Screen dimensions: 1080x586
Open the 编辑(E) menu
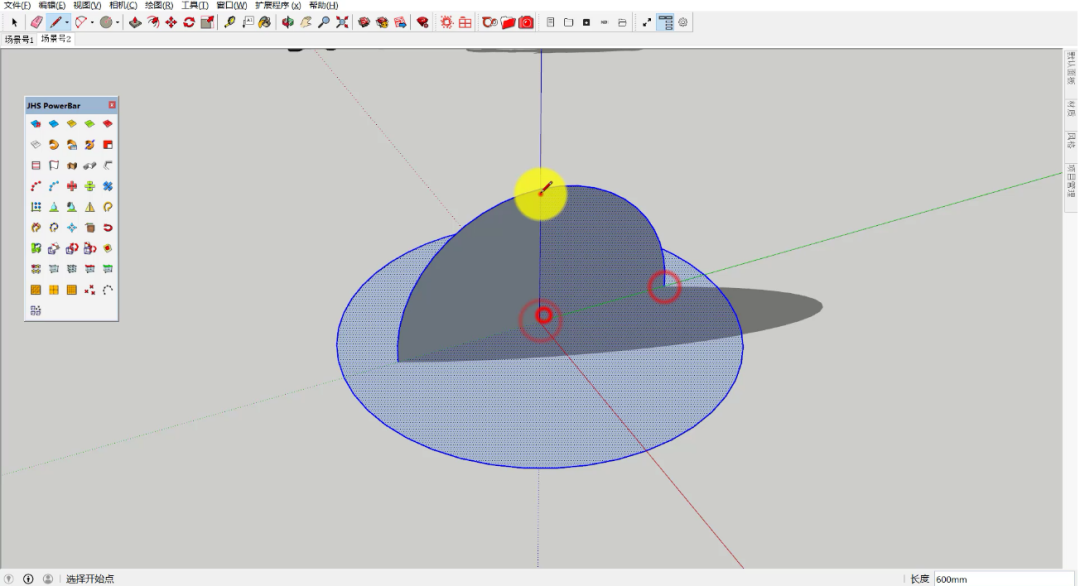pyautogui.click(x=52, y=6)
